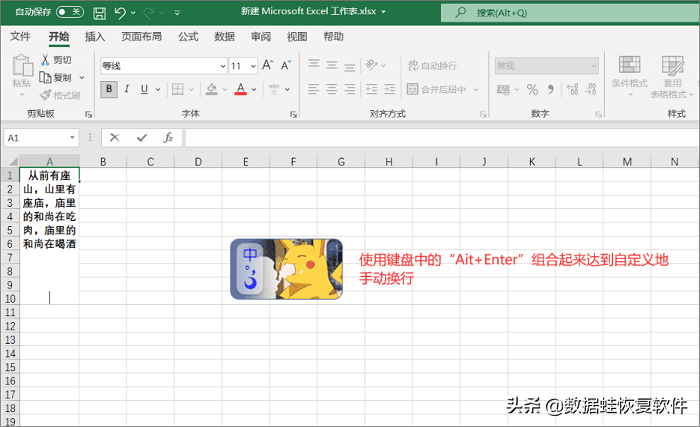Viewport: 700px width, 427px height.
Task: Toggle AutoSave (自动保存) switch
Action: 70,12
